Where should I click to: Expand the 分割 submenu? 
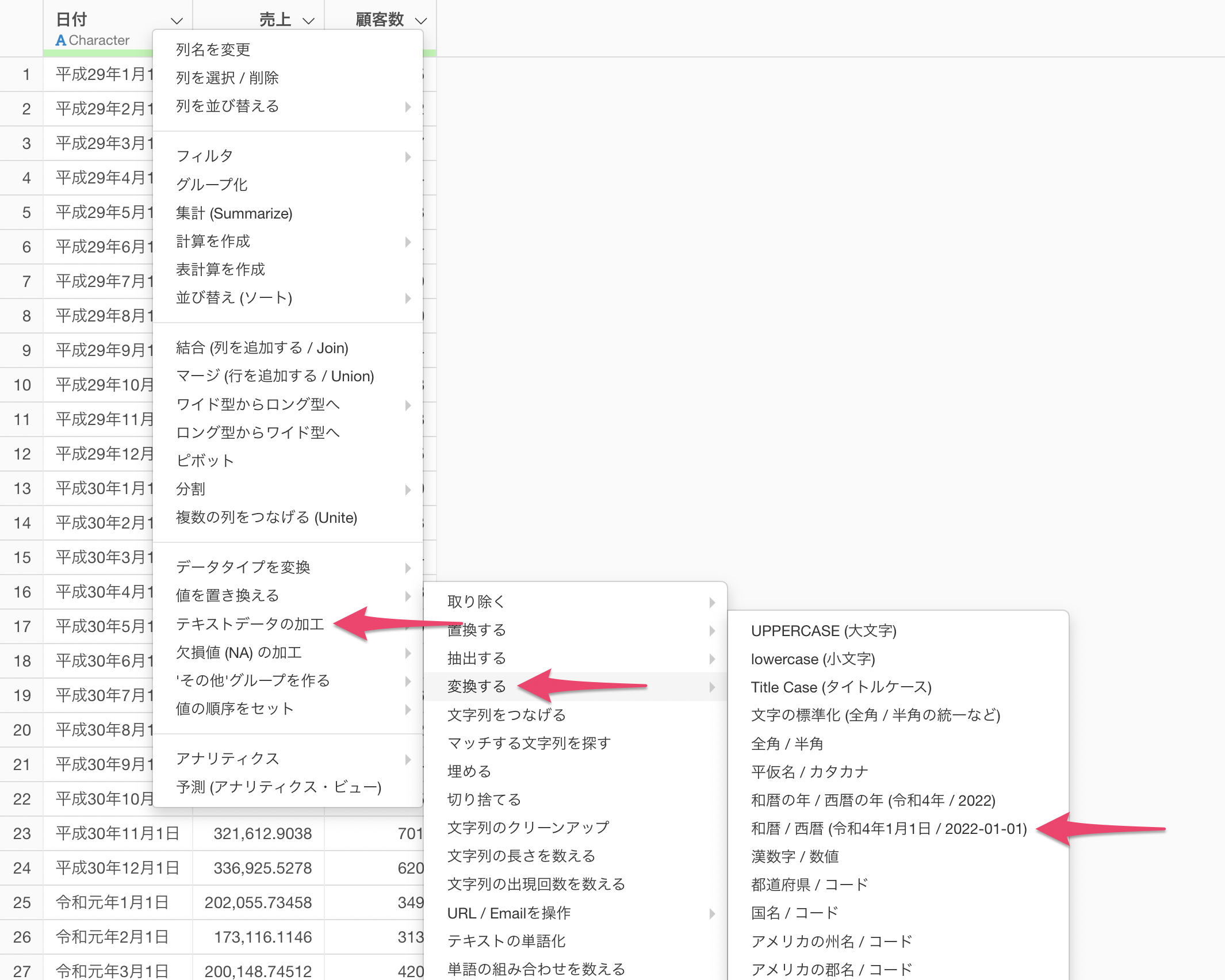point(288,489)
